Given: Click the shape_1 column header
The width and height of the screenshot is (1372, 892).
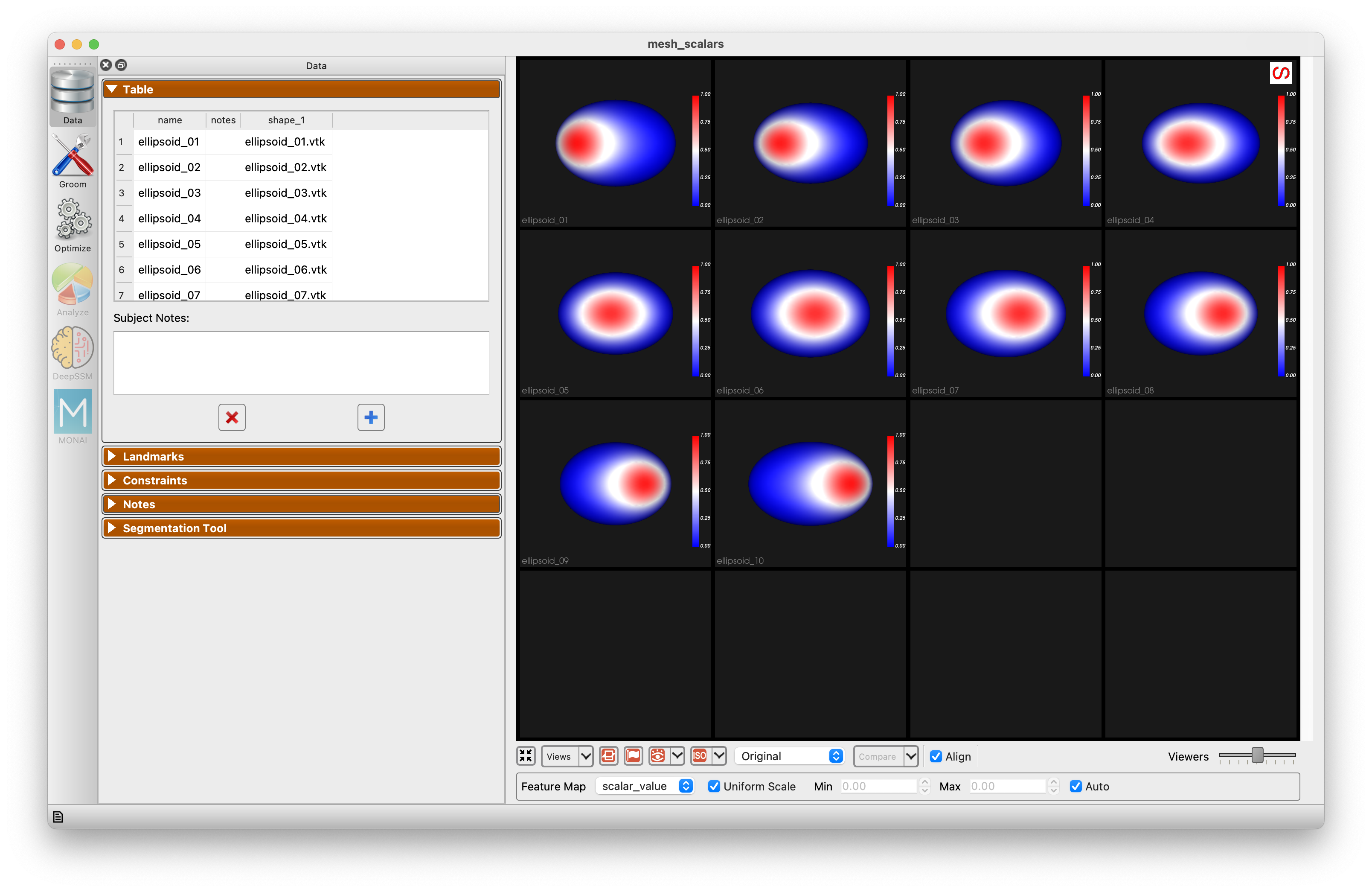Looking at the screenshot, I should (287, 120).
